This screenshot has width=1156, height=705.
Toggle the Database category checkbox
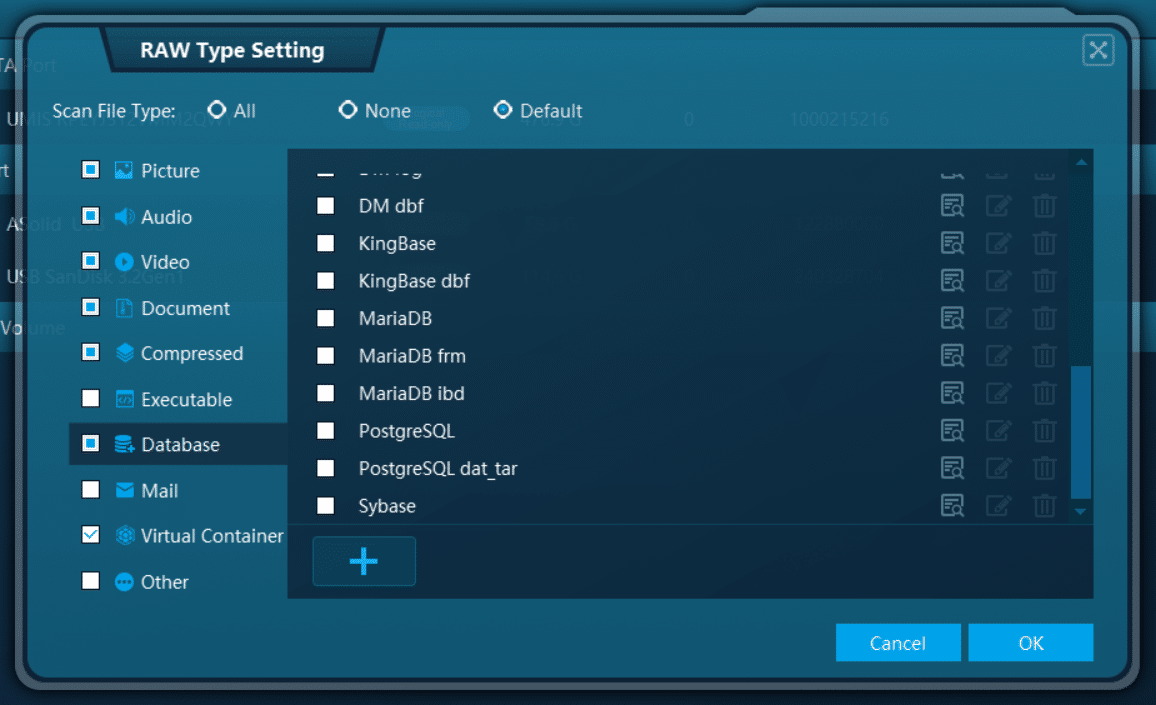tap(91, 443)
